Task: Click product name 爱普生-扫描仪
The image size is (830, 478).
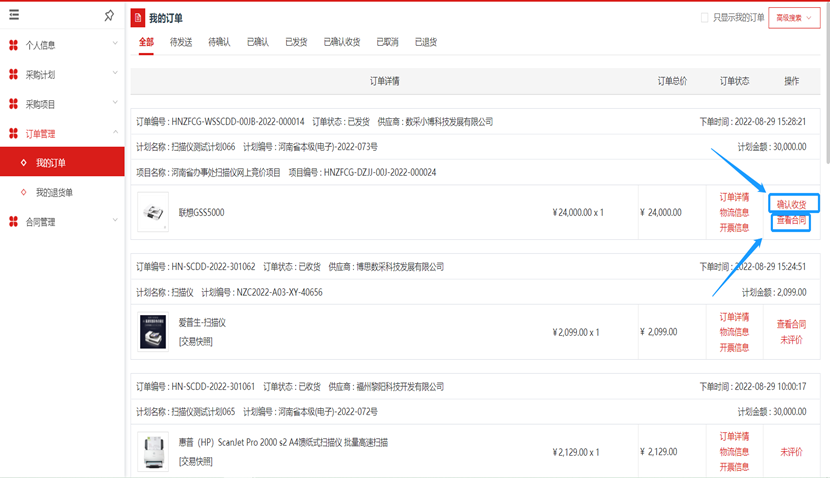Action: [202, 322]
